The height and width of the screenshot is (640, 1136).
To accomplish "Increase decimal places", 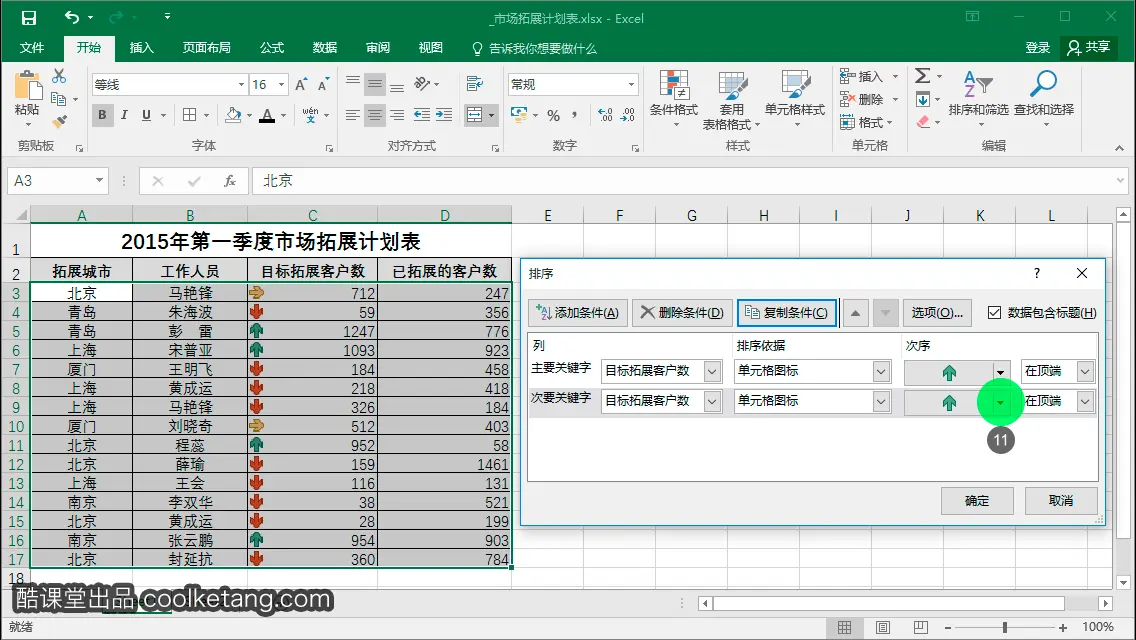I will pyautogui.click(x=605, y=115).
